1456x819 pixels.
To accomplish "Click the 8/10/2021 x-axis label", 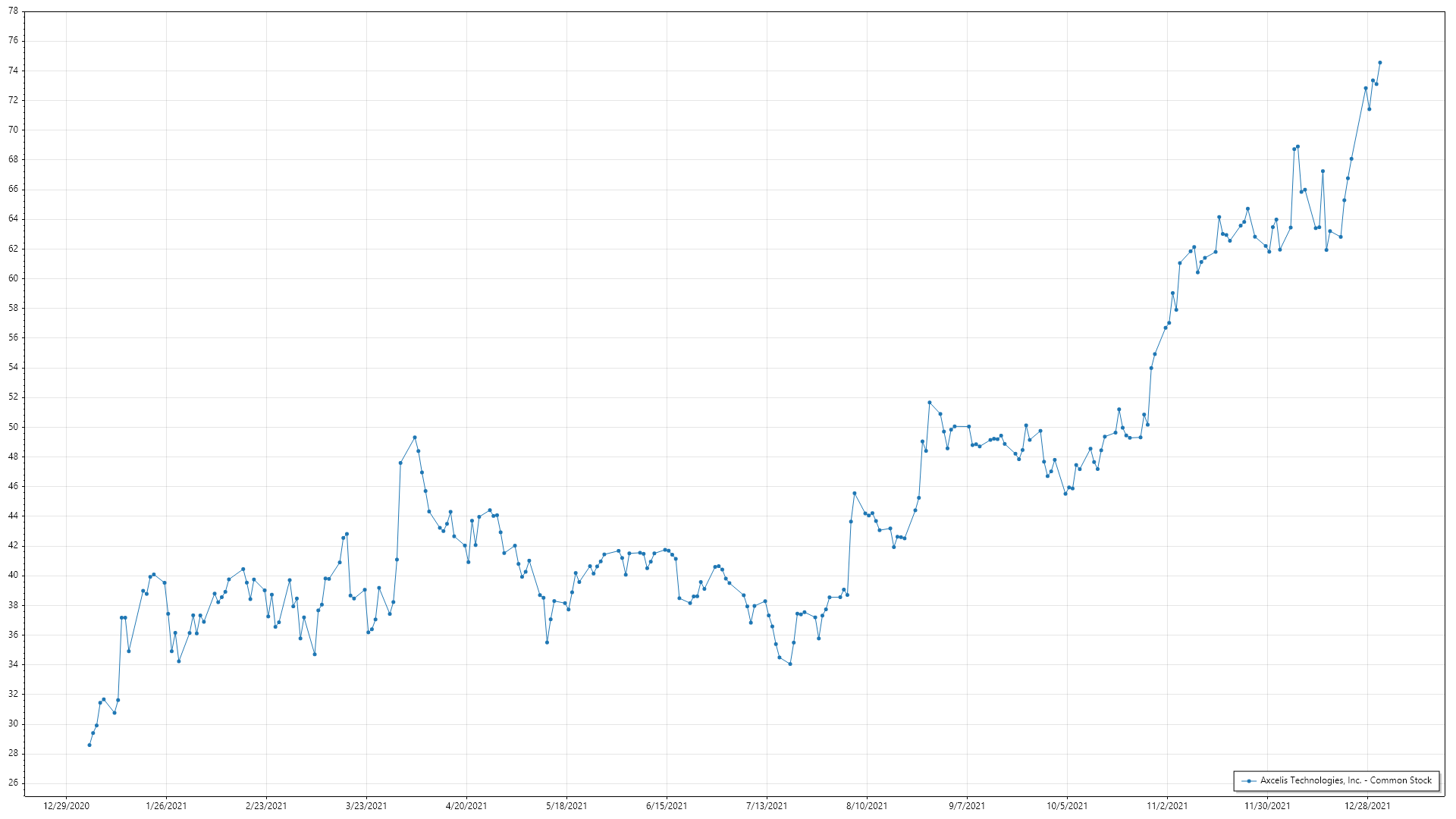I will (867, 806).
